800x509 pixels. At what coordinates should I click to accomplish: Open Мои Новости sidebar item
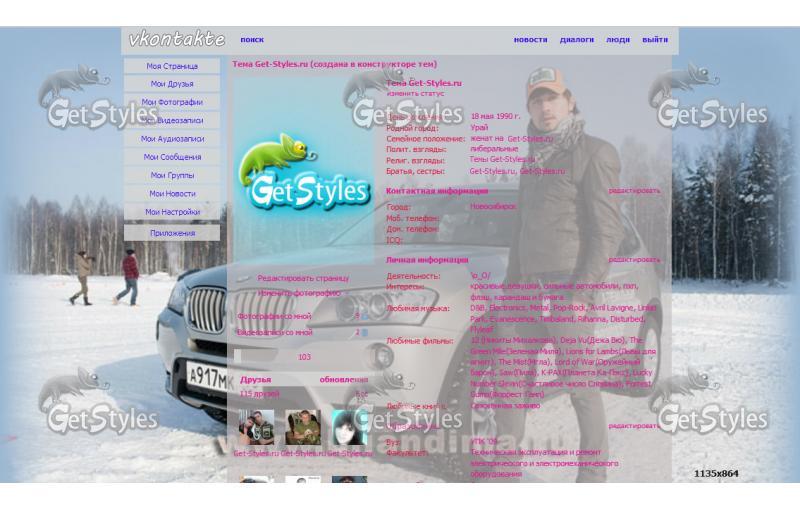click(x=172, y=193)
